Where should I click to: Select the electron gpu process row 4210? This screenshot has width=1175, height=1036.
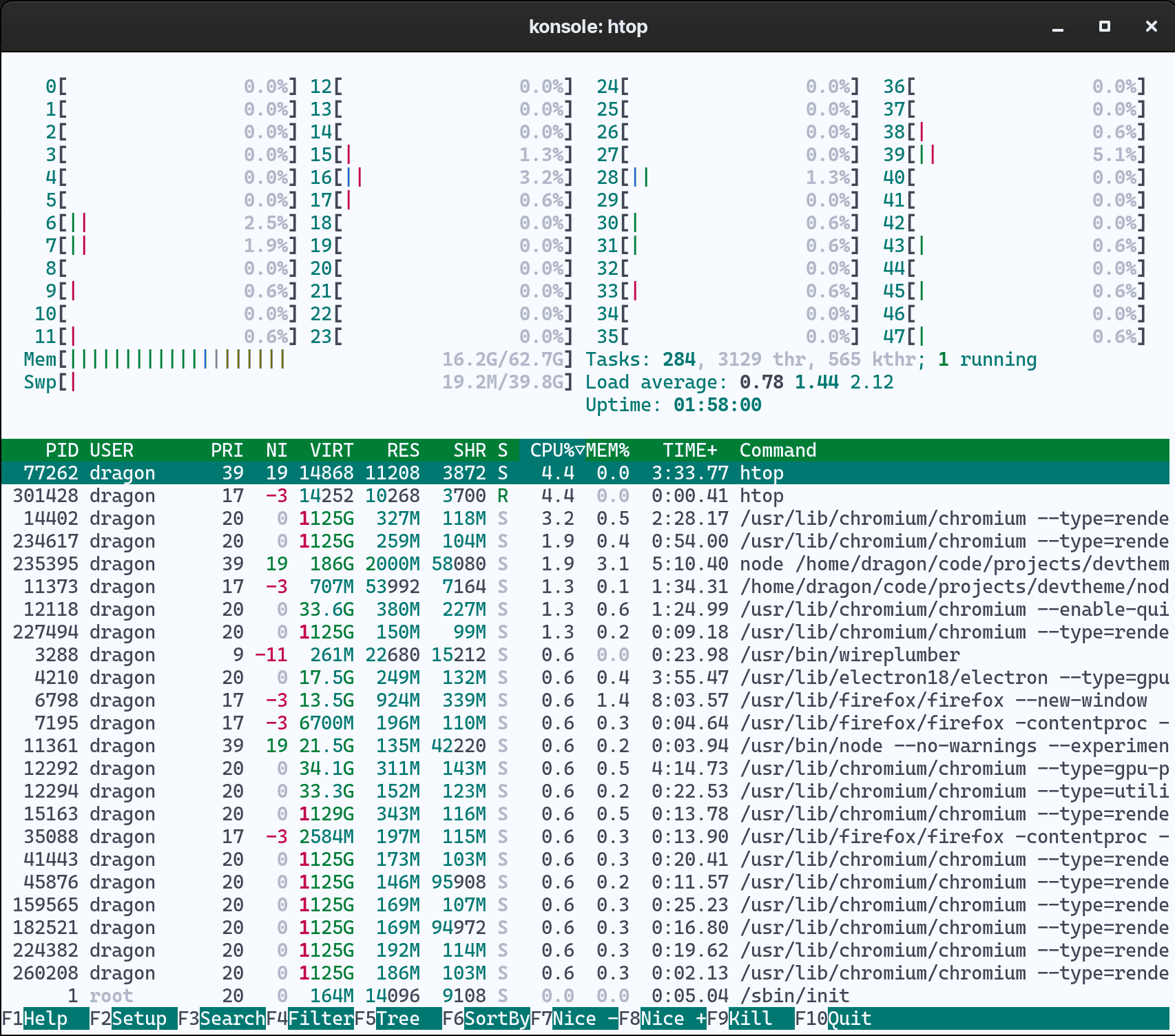[x=585, y=678]
